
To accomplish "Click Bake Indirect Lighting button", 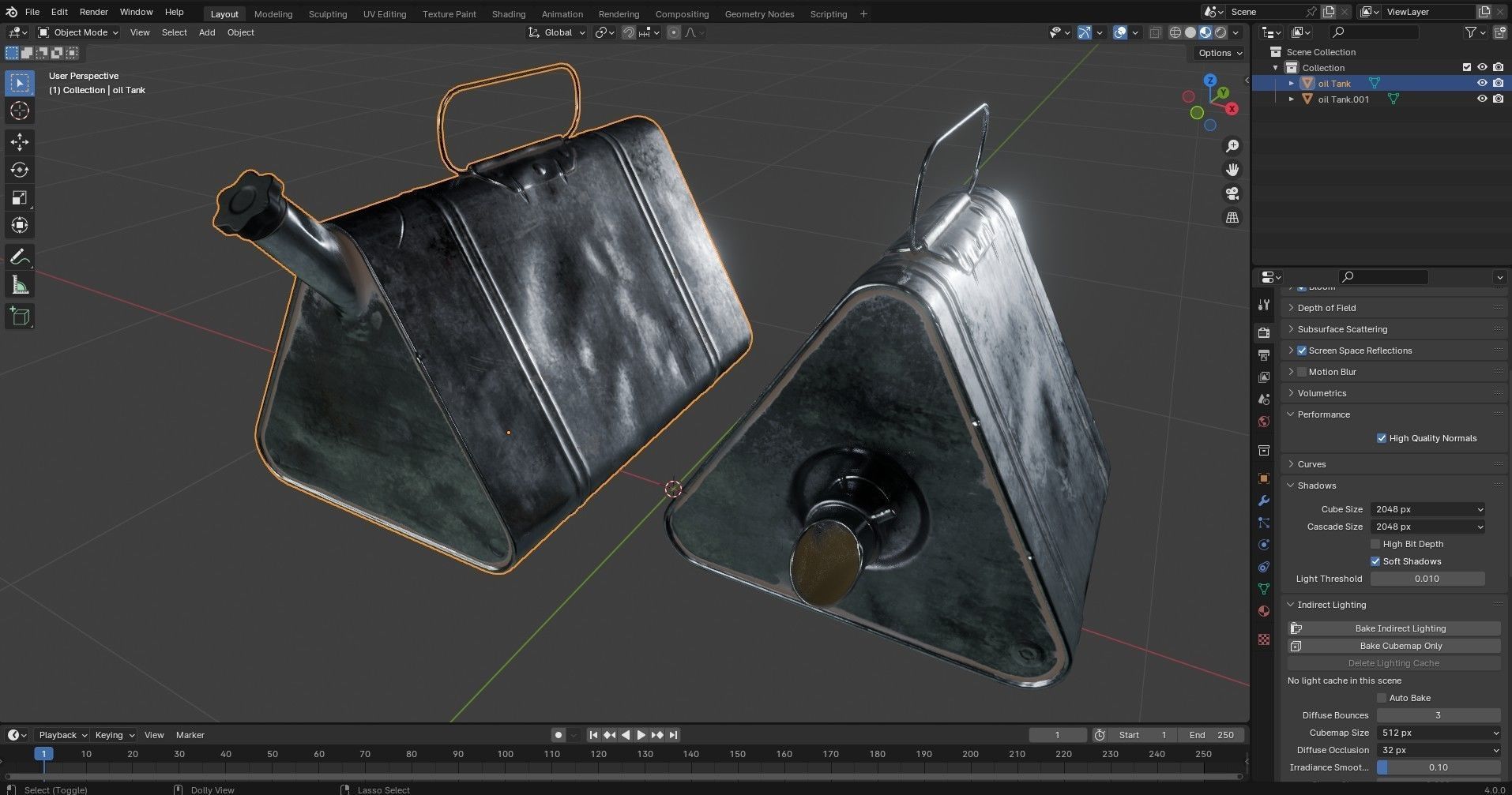I will tap(1394, 628).
